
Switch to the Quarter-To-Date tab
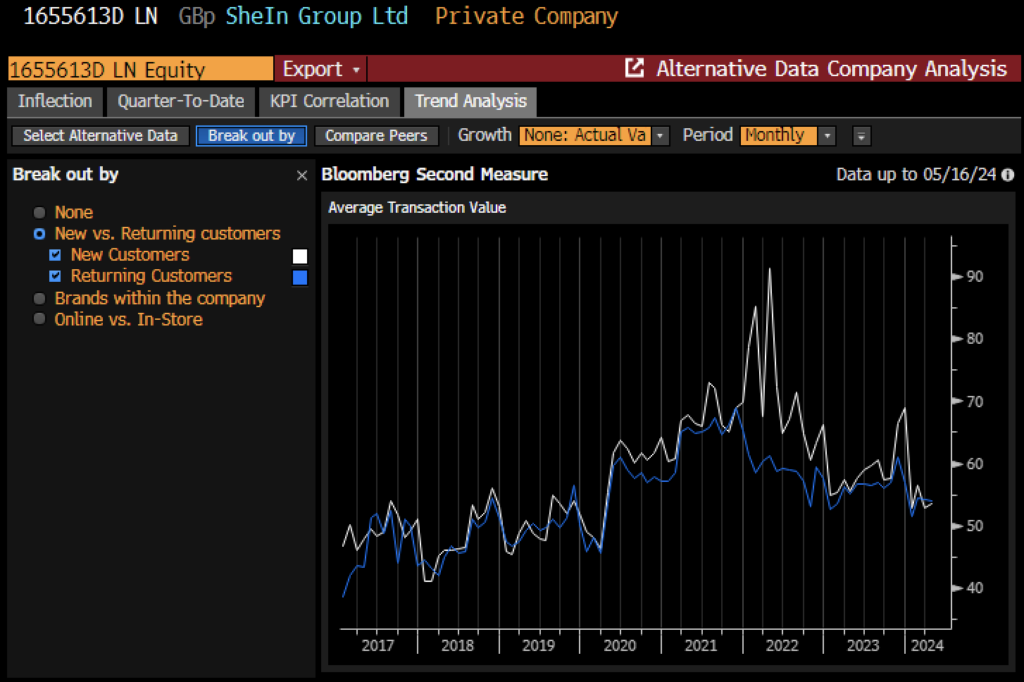(x=180, y=101)
